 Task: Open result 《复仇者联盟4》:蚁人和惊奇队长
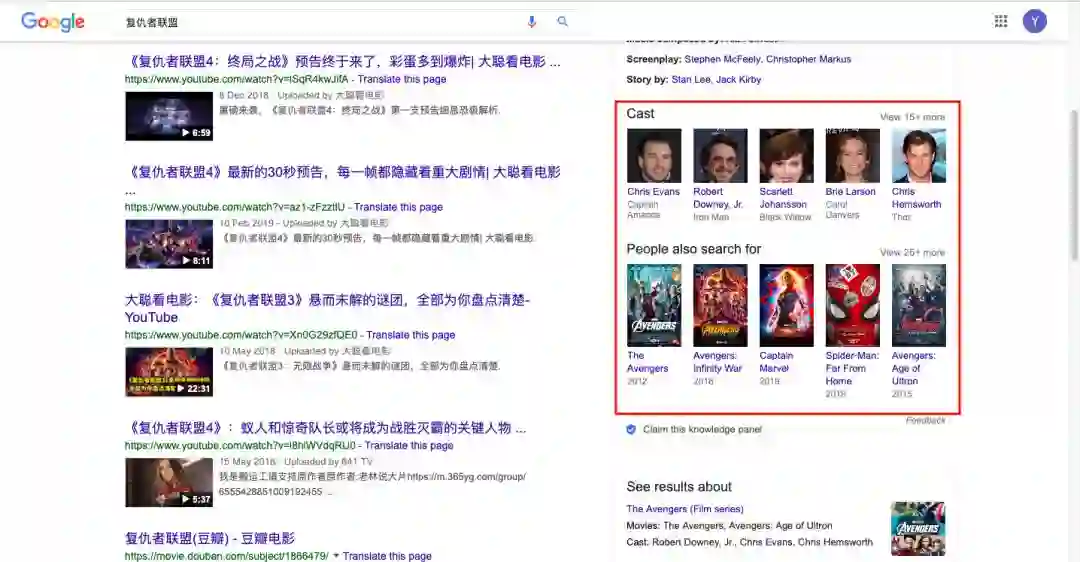[326, 428]
